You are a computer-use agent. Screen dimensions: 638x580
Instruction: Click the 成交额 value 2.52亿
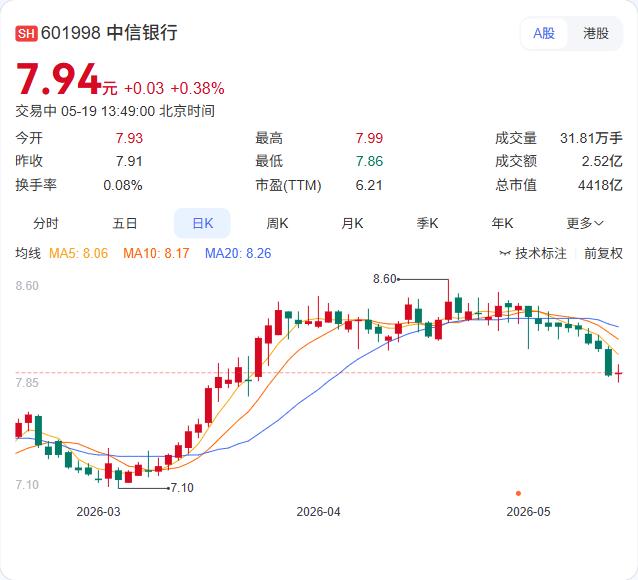(x=602, y=161)
